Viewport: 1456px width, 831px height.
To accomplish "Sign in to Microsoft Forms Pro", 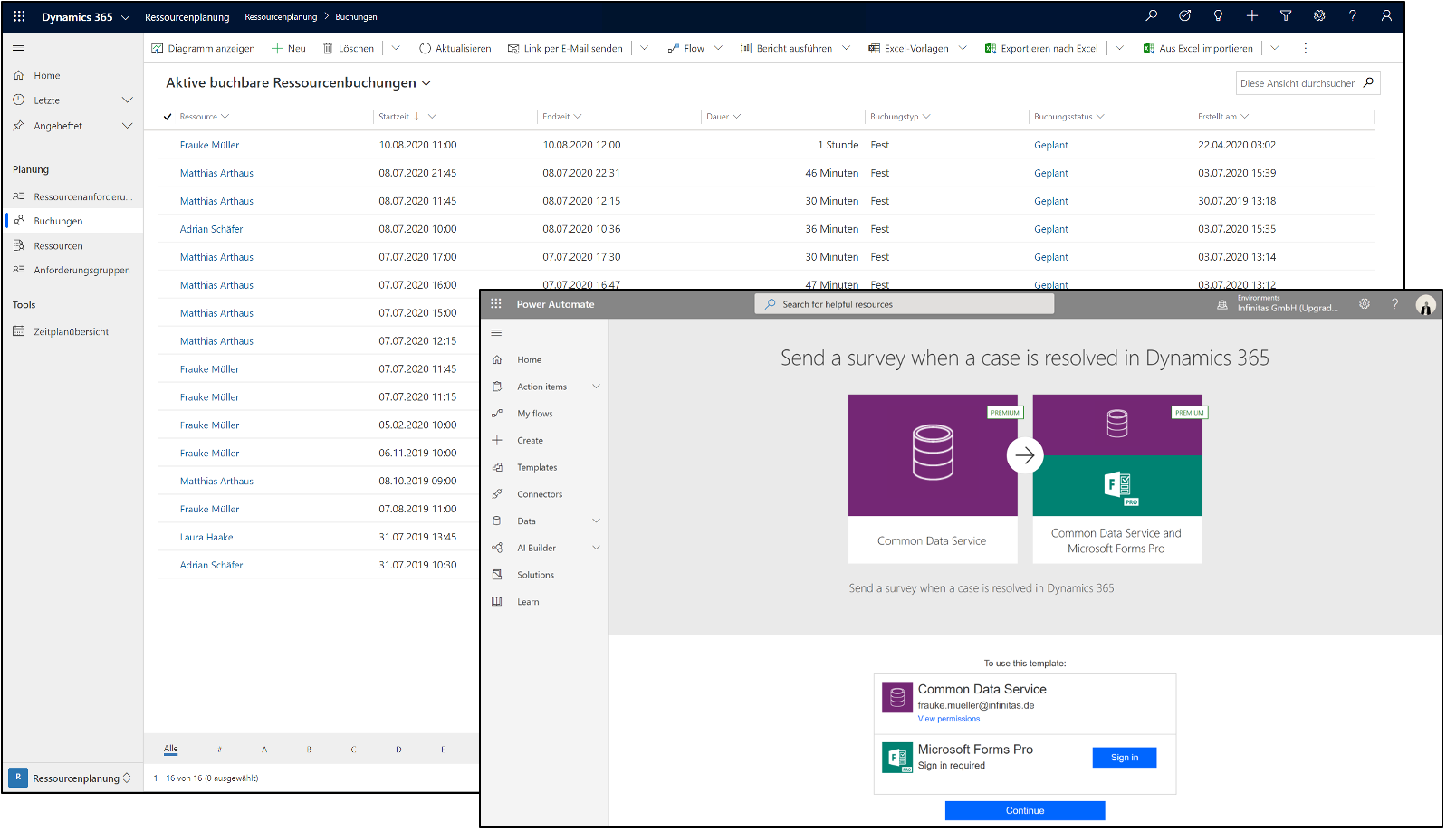I will (1124, 757).
